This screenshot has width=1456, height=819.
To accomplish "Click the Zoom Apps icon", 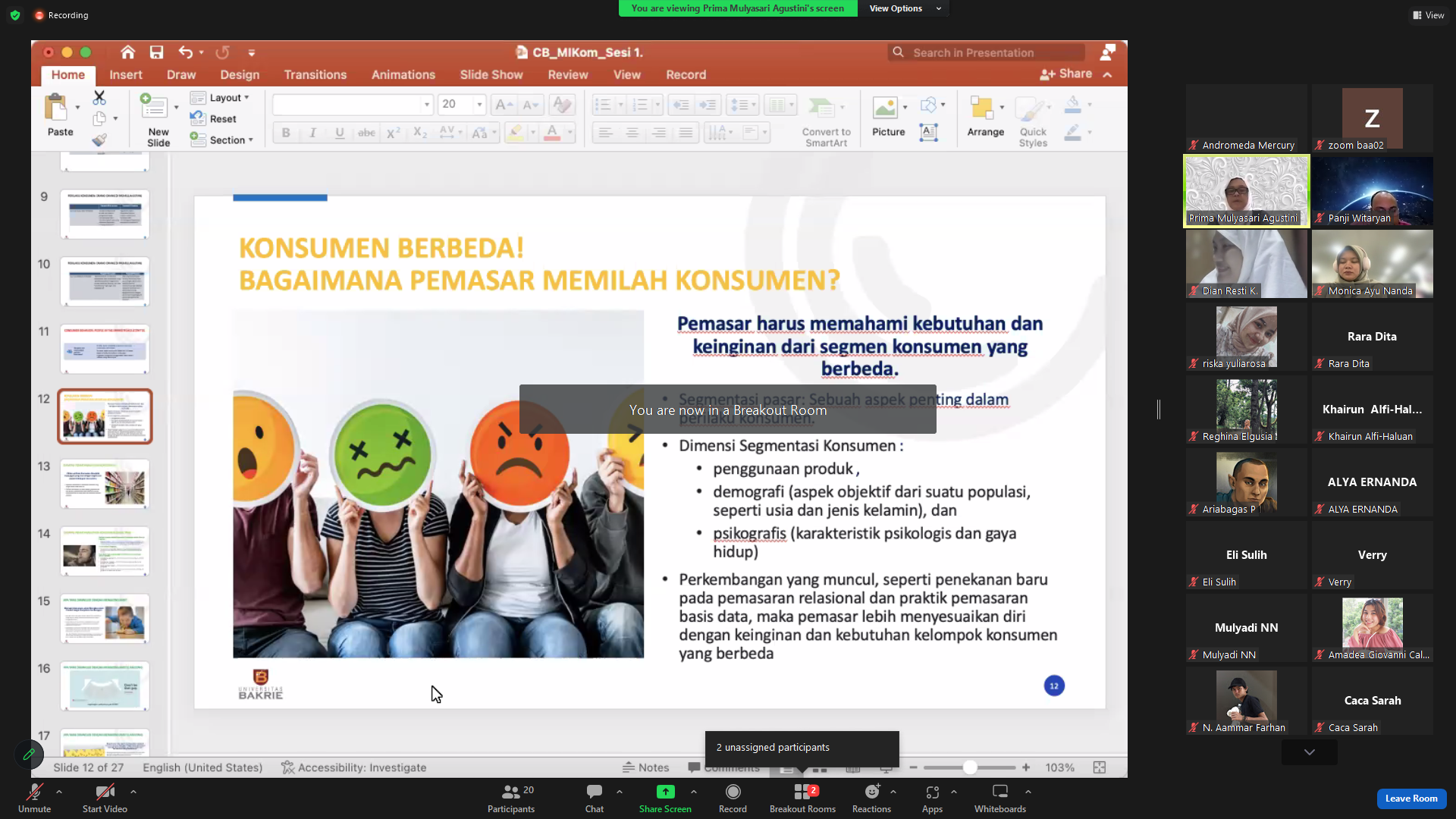I will pyautogui.click(x=932, y=792).
